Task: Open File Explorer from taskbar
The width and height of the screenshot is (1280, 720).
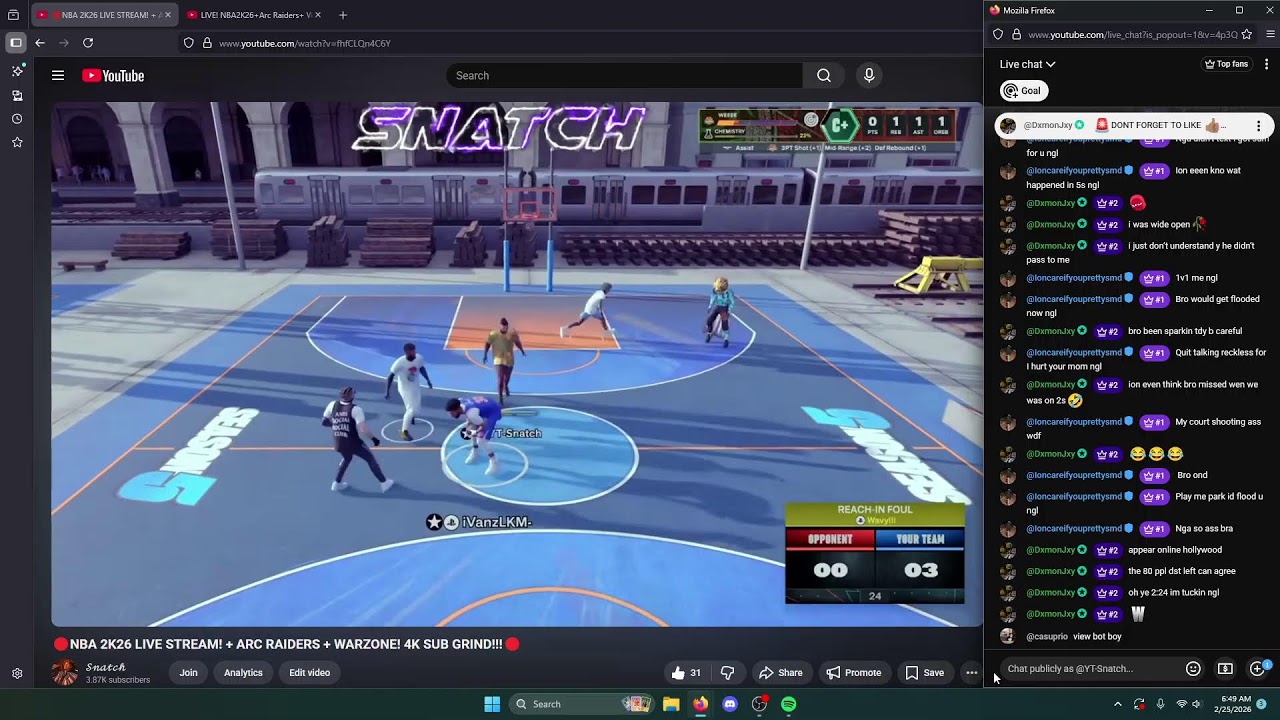Action: click(671, 704)
